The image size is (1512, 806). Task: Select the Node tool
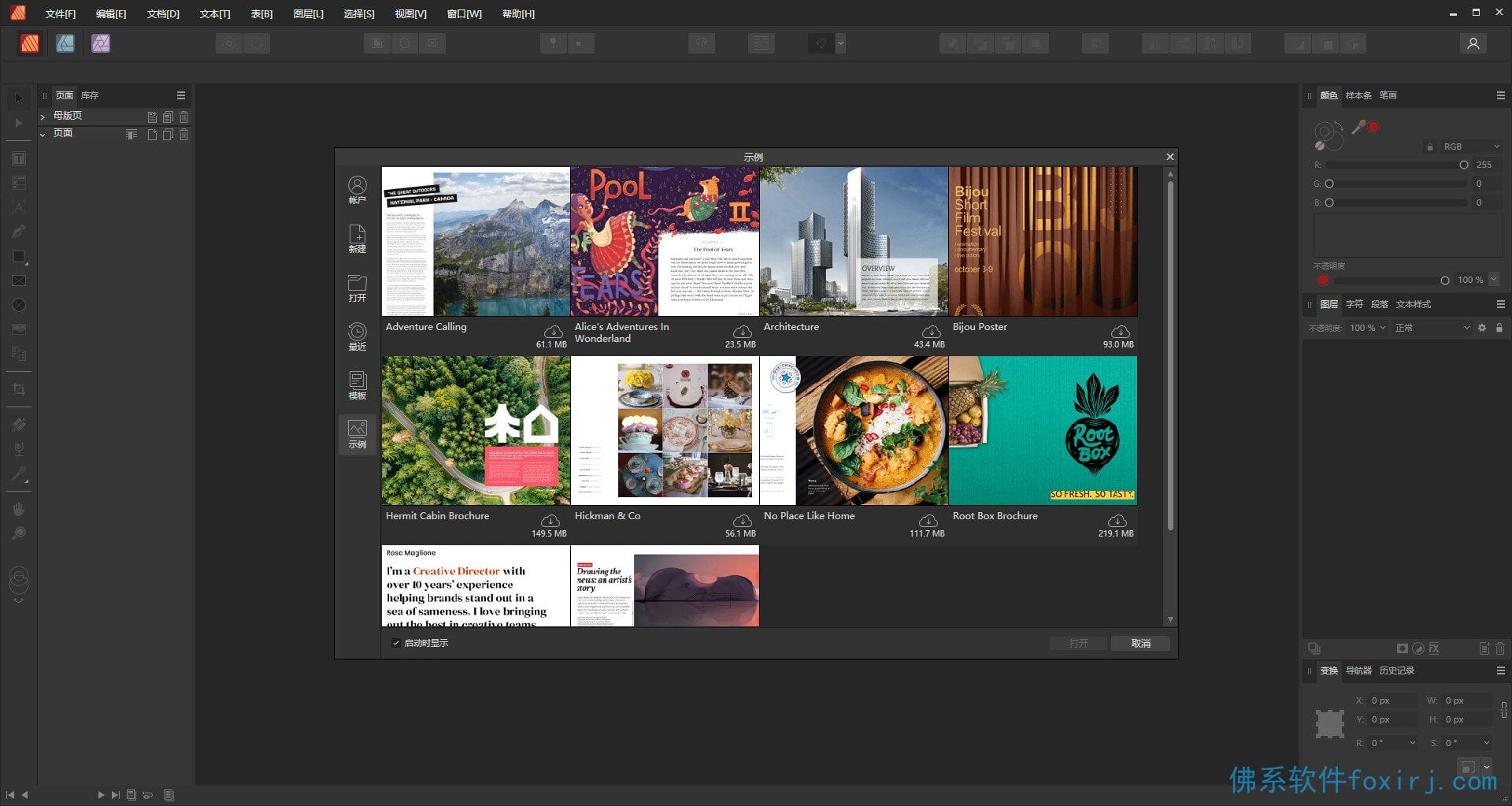click(x=19, y=123)
